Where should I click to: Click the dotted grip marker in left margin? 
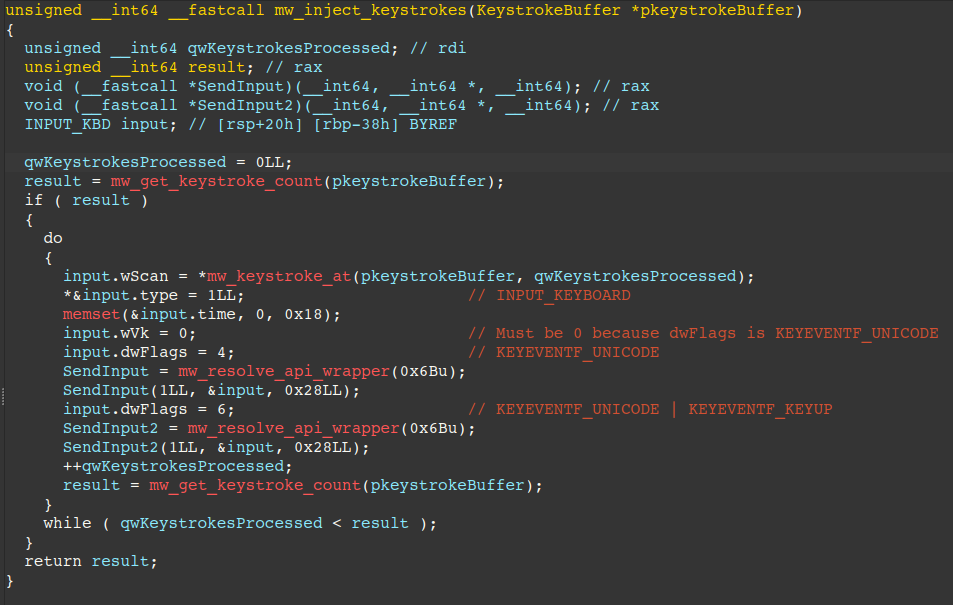(x=4, y=397)
